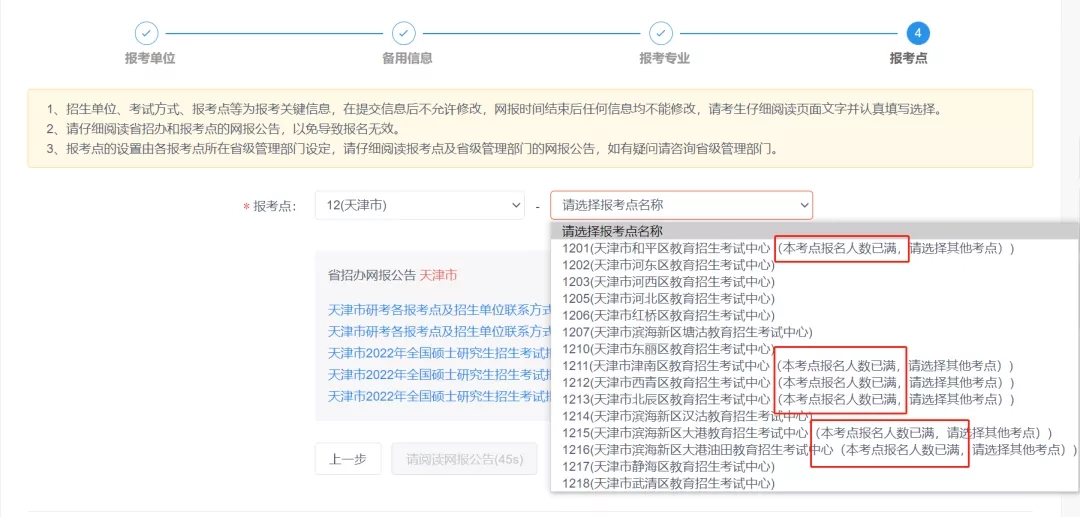
Task: Click notice line 1 about 招生单位、考试方式
Action: (x=494, y=109)
